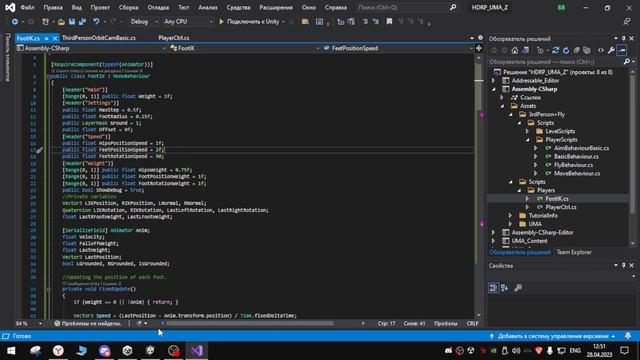Viewport: 640px width, 360px height.
Task: Click the pending changes filter icon
Action: pyautogui.click(x=540, y=50)
